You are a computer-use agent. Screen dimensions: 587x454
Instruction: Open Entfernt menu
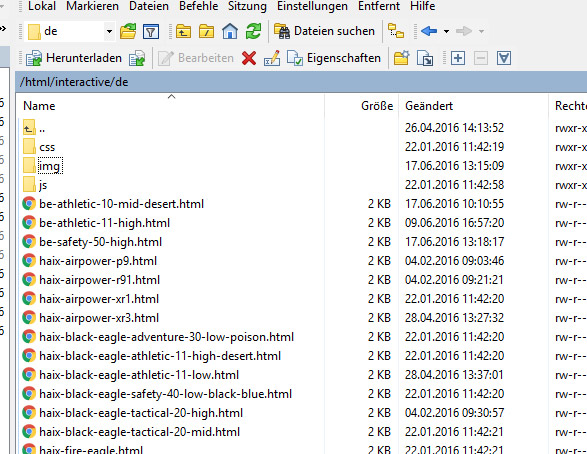379,6
